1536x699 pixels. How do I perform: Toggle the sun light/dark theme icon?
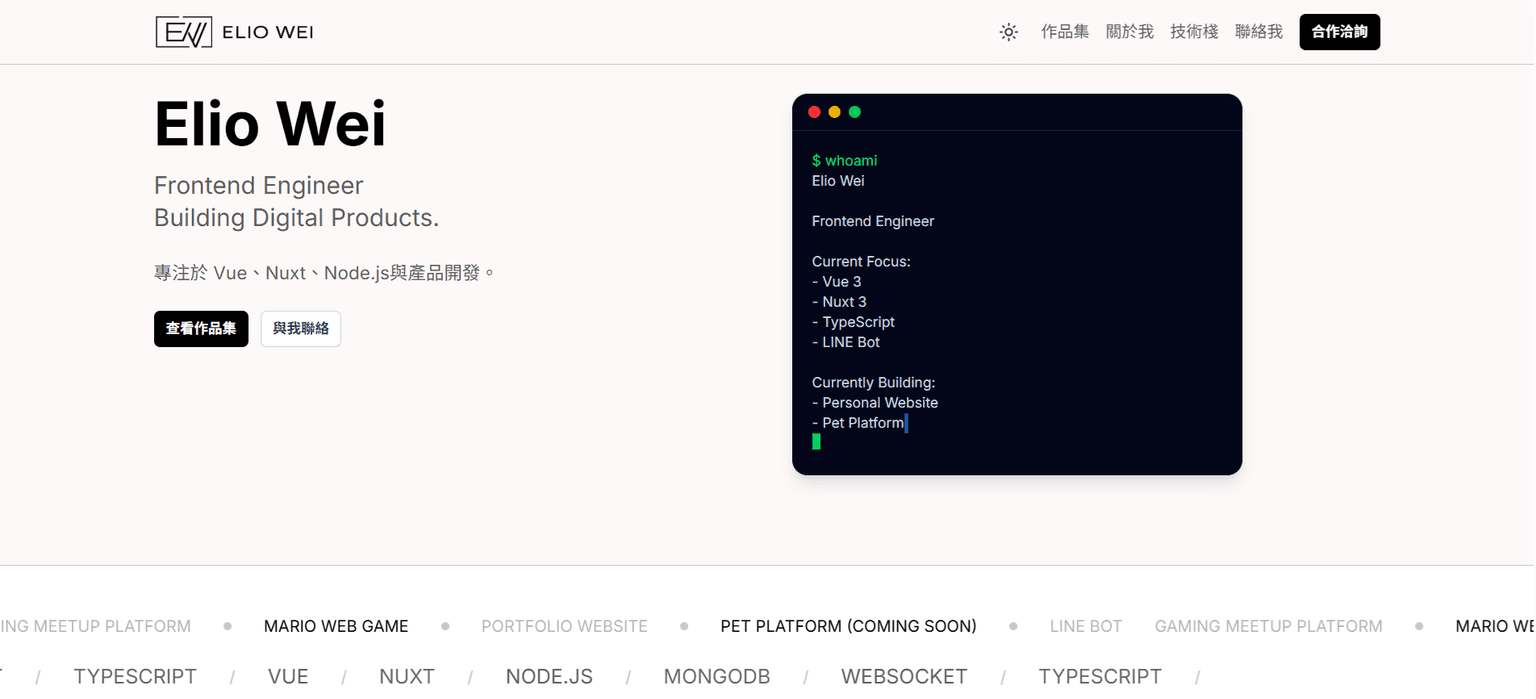click(1009, 32)
